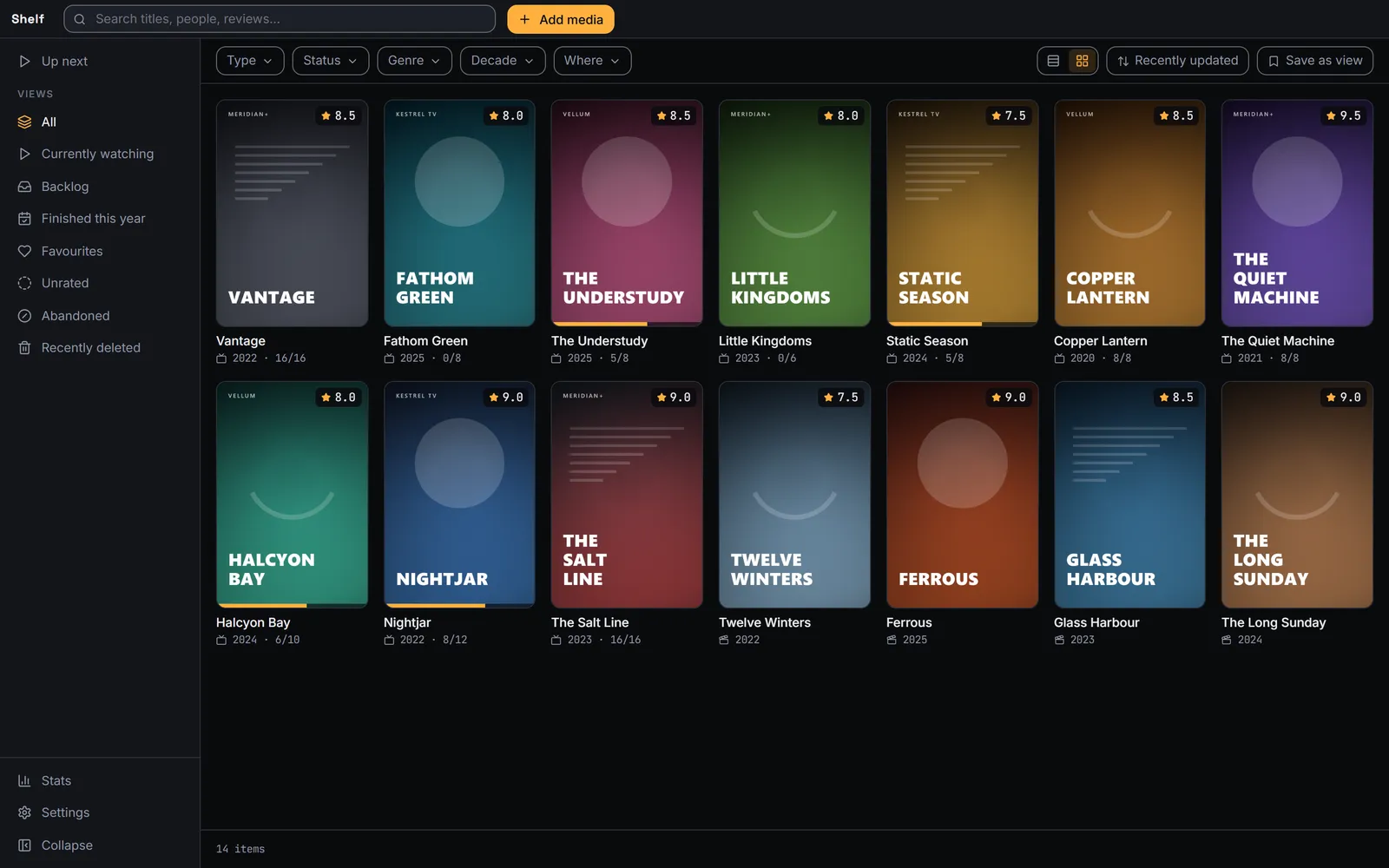Open the Shelf home logo

[28, 19]
